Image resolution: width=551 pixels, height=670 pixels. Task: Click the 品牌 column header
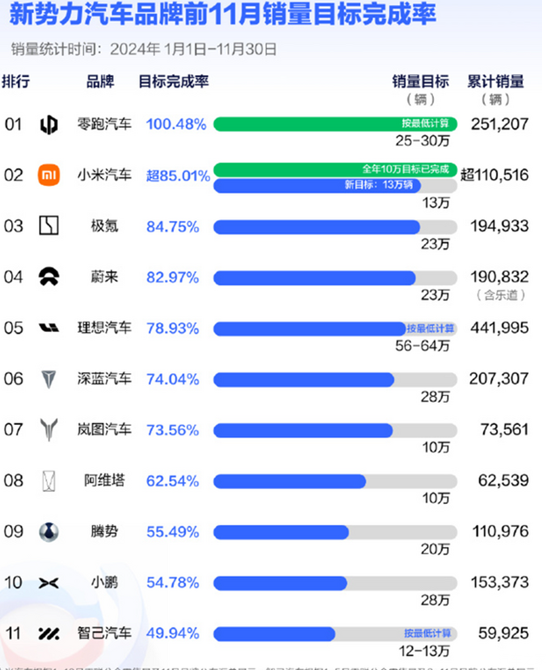[100, 81]
